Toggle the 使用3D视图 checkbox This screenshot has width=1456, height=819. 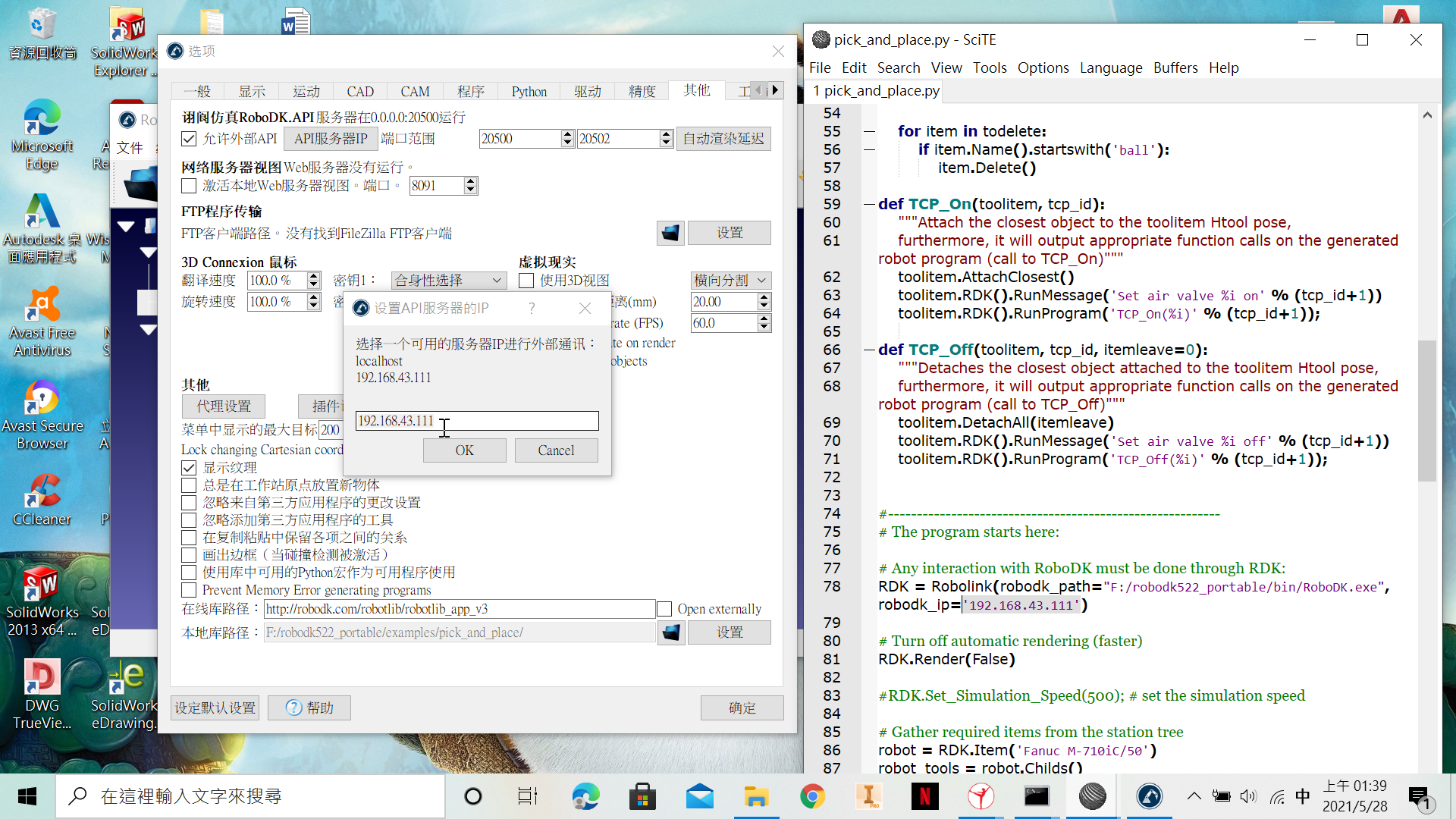click(526, 281)
